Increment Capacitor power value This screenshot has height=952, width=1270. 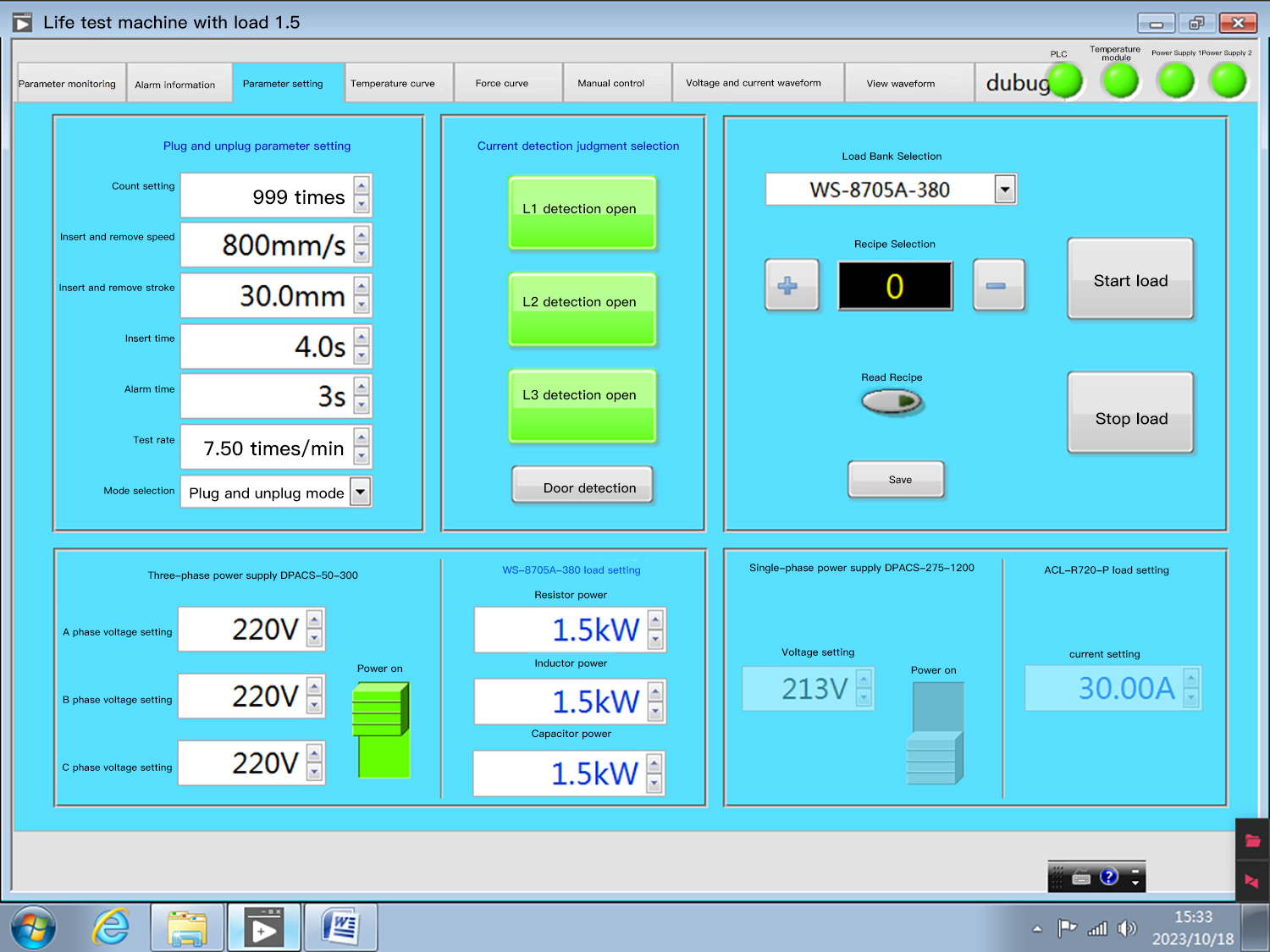tap(654, 764)
